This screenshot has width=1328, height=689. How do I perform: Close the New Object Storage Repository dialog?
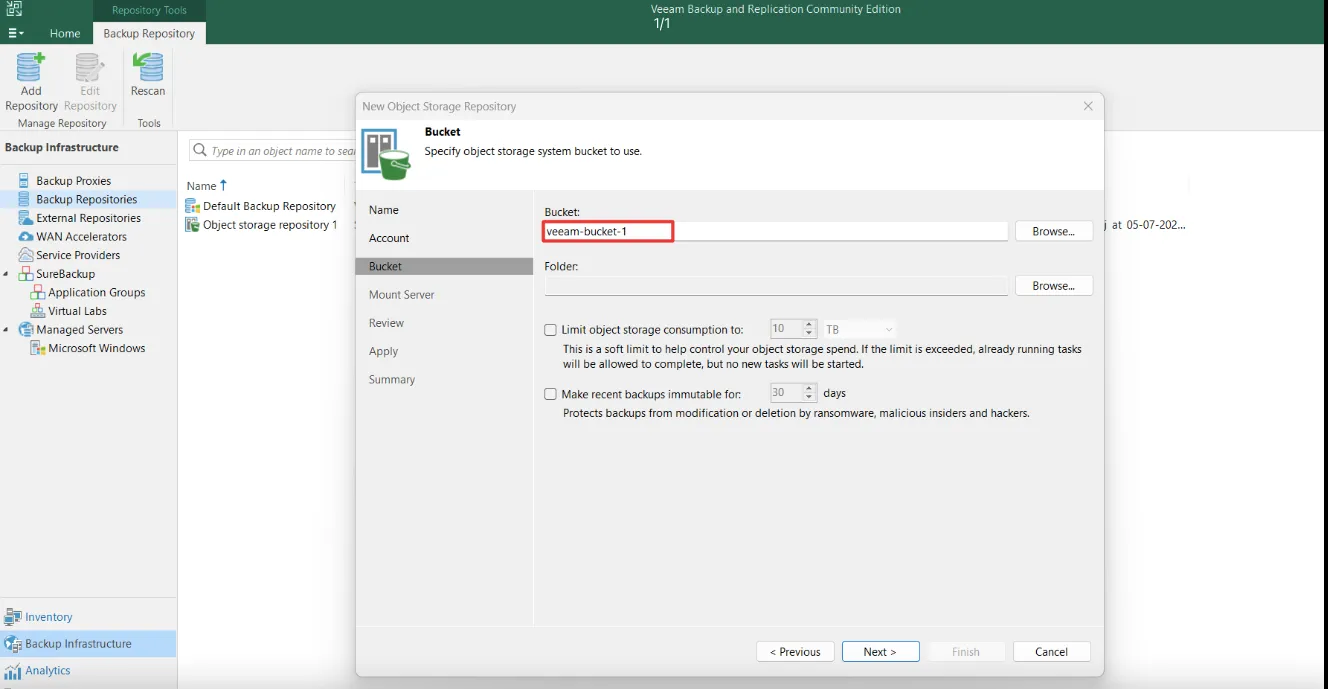[1088, 106]
